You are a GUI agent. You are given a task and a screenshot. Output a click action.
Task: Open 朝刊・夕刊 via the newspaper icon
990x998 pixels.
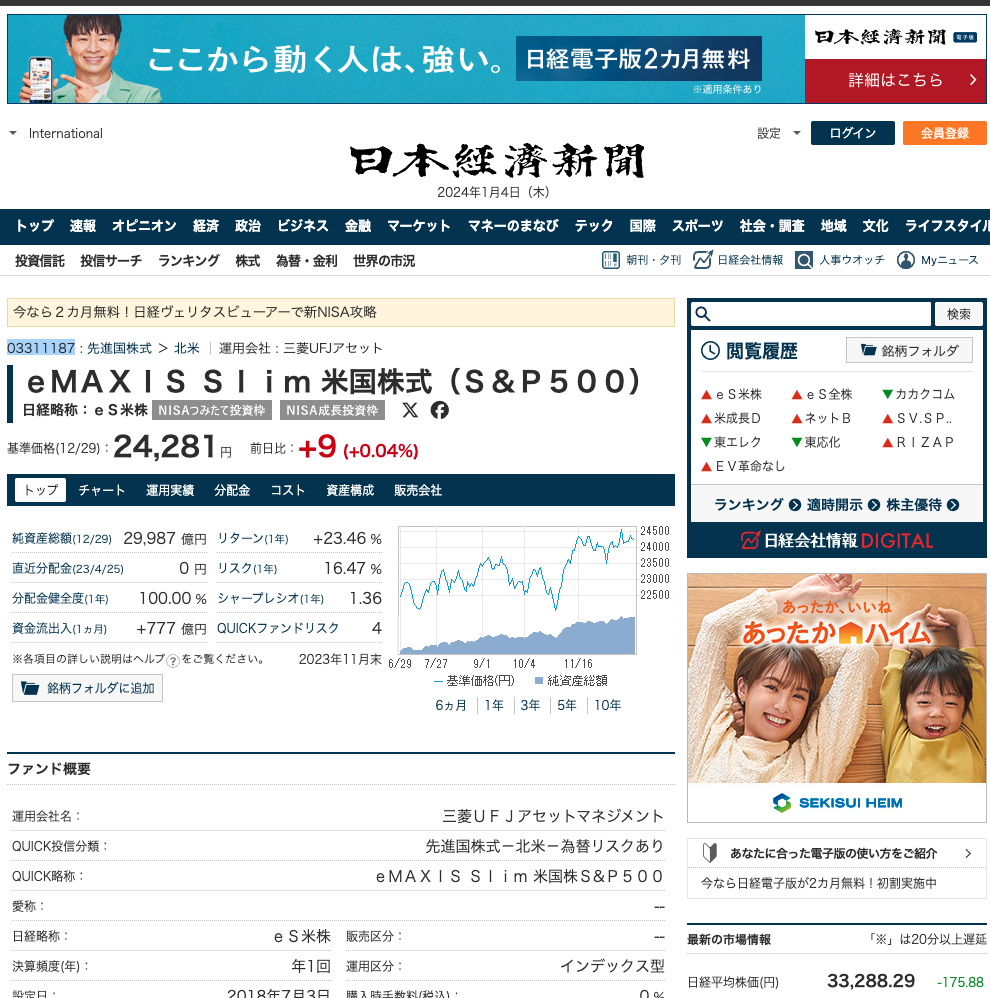(611, 259)
